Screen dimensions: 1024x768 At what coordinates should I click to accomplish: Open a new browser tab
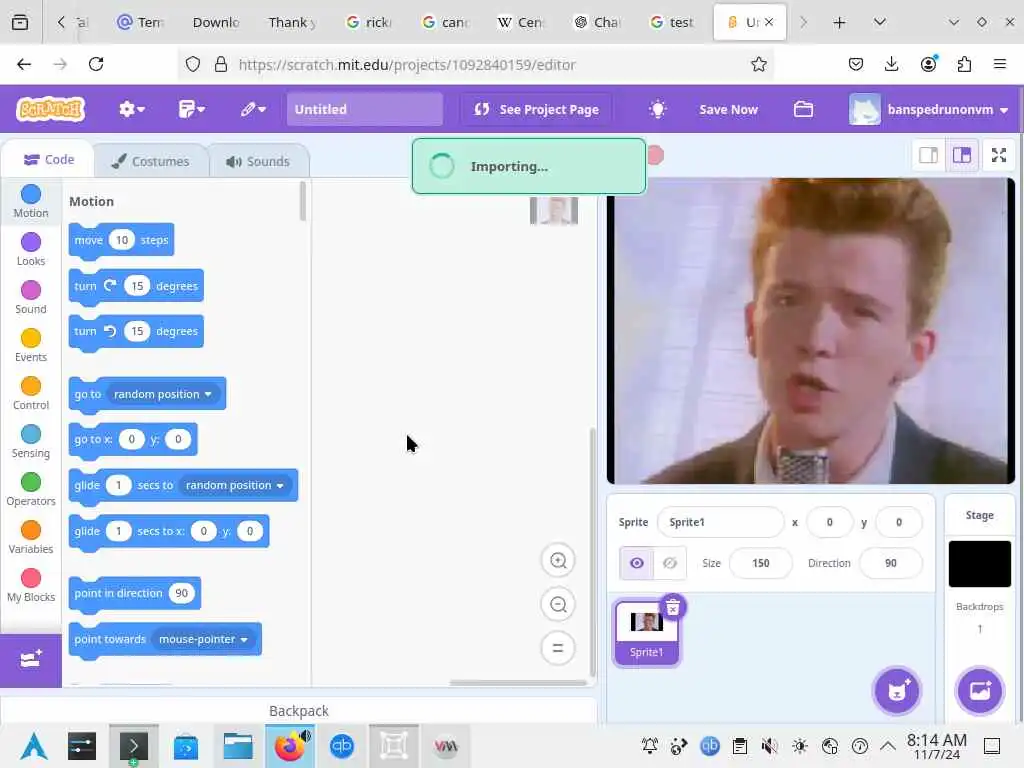pyautogui.click(x=839, y=22)
